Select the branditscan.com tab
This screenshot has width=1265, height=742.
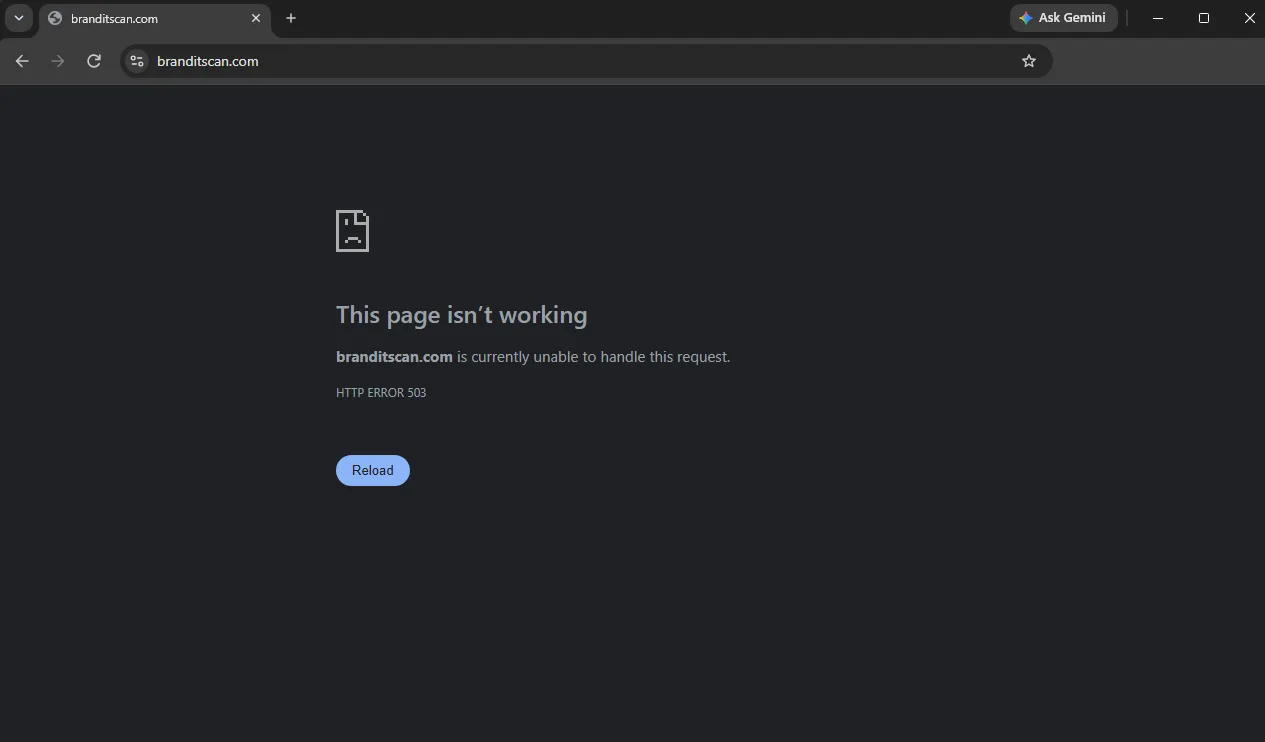[x=155, y=19]
